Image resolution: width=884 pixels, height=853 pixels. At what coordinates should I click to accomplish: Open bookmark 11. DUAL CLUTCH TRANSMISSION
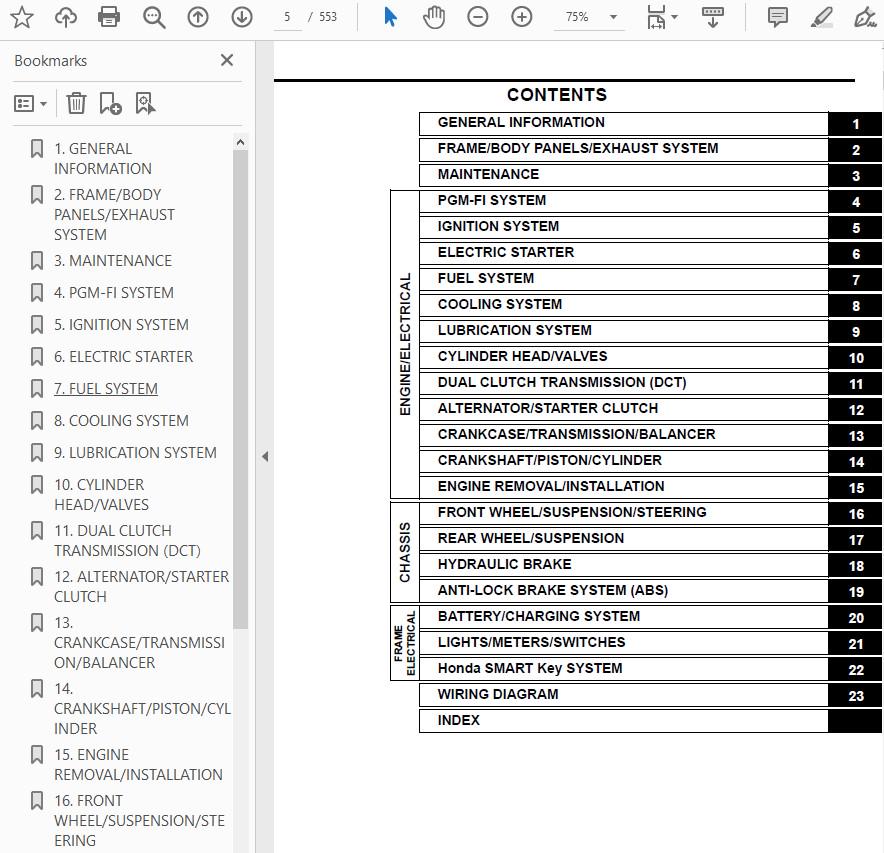tap(127, 541)
